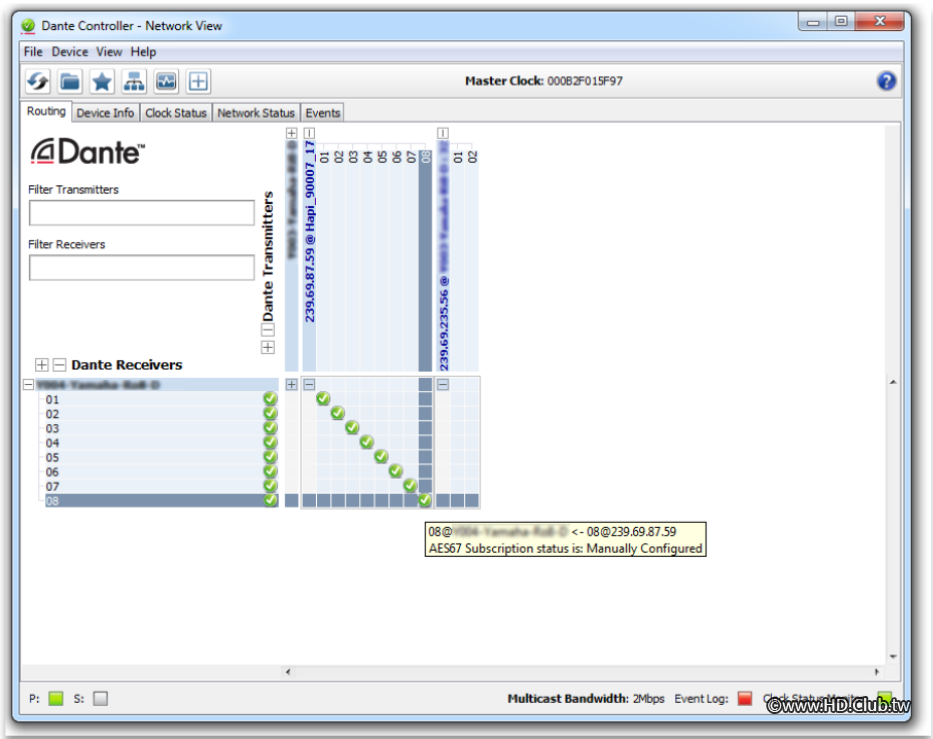Click the Filter Transmitters text field

pos(142,212)
